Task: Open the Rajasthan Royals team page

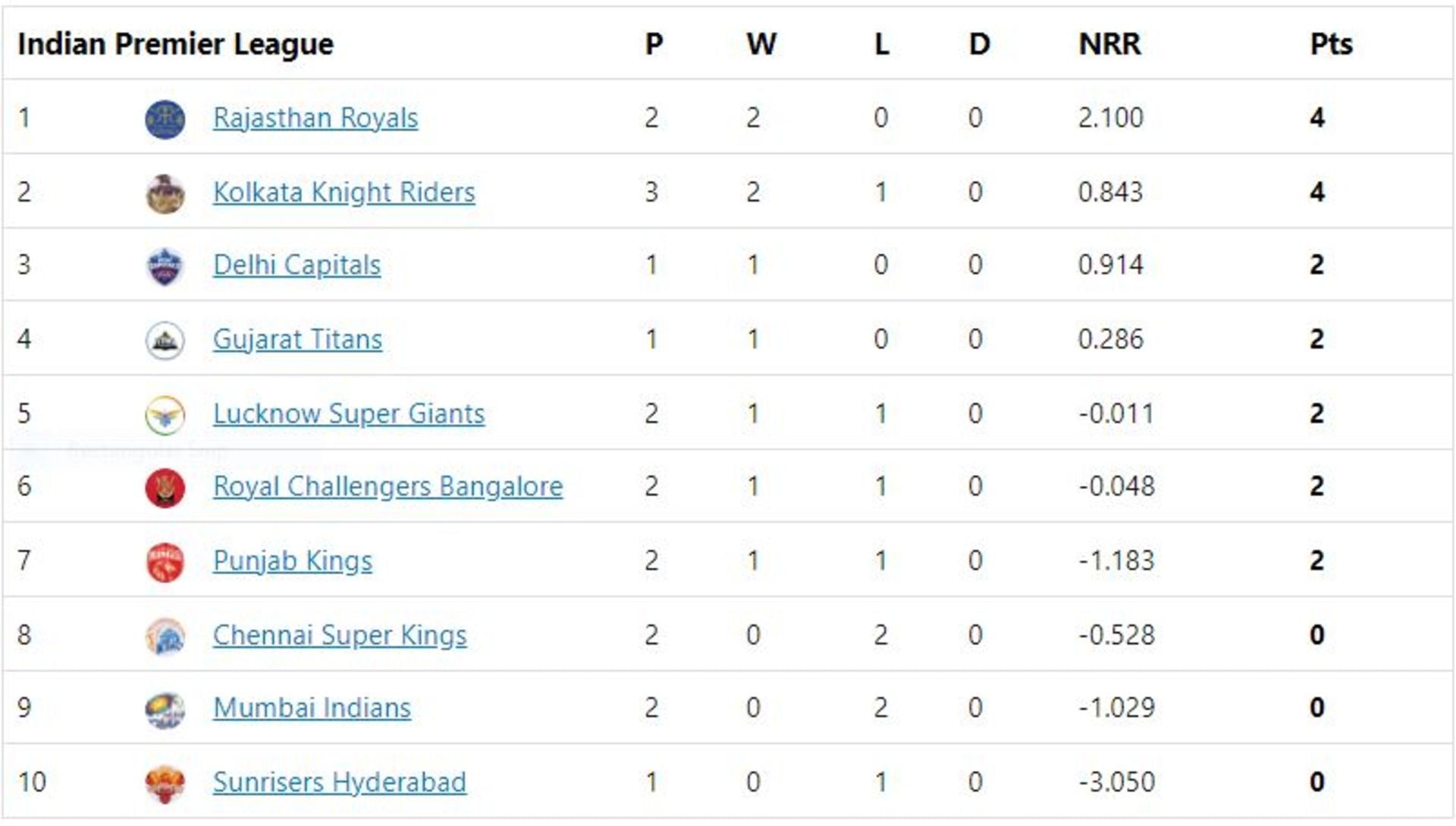Action: point(315,117)
